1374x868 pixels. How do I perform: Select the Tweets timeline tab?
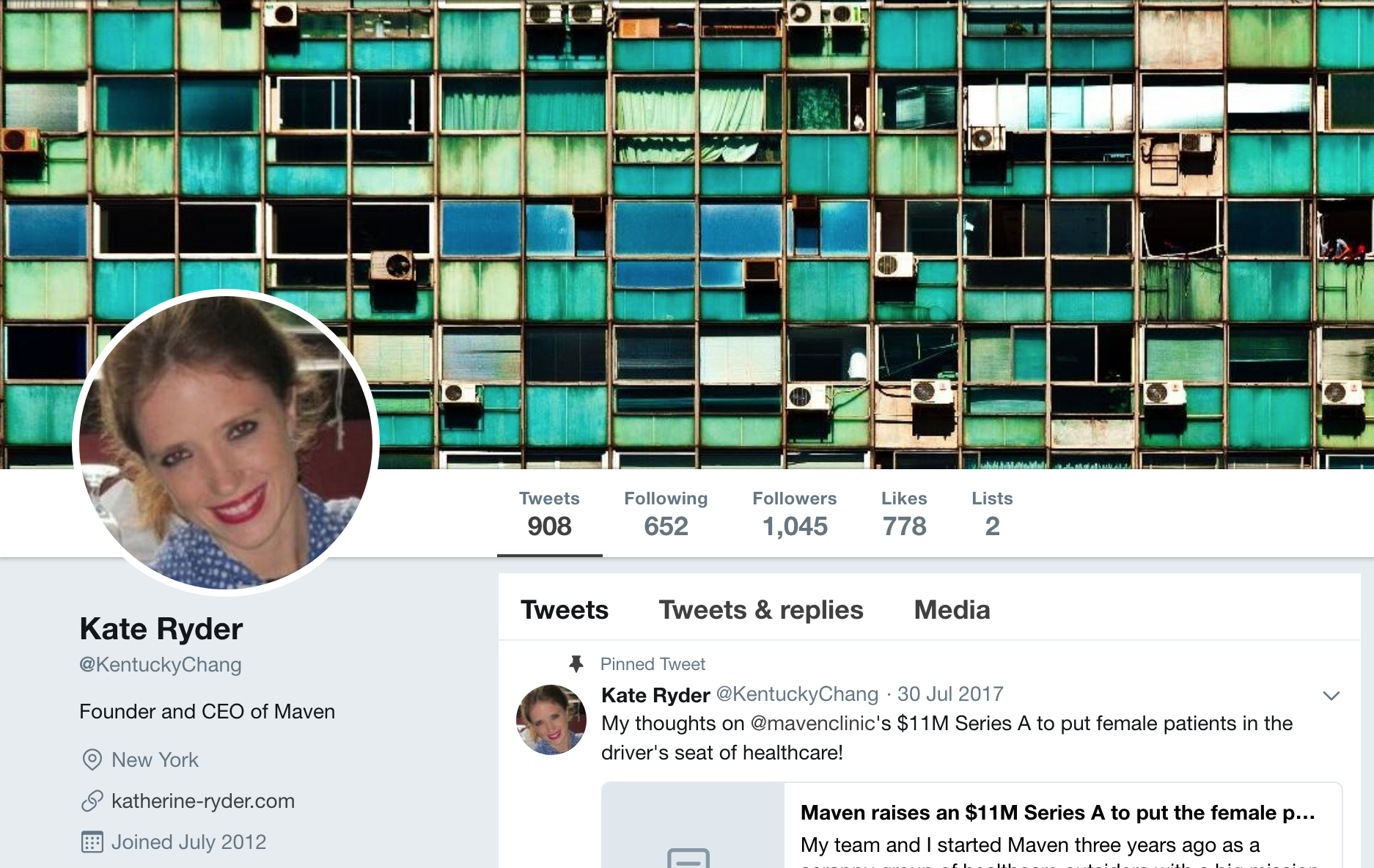click(565, 610)
